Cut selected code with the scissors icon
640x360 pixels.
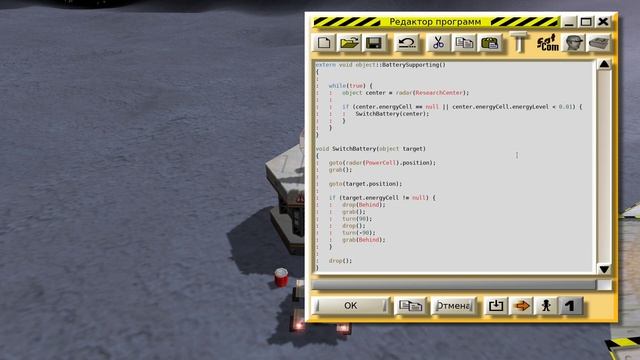(x=439, y=43)
